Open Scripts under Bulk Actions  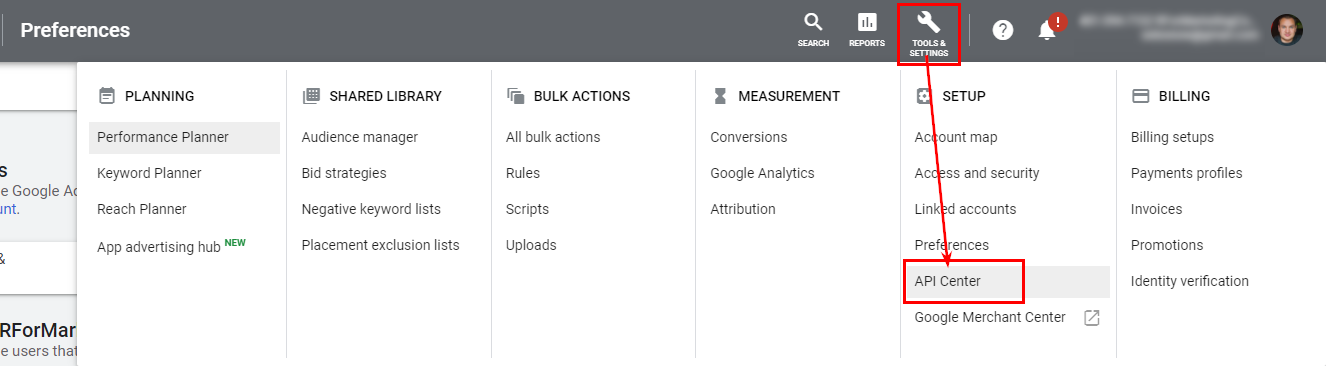[527, 209]
